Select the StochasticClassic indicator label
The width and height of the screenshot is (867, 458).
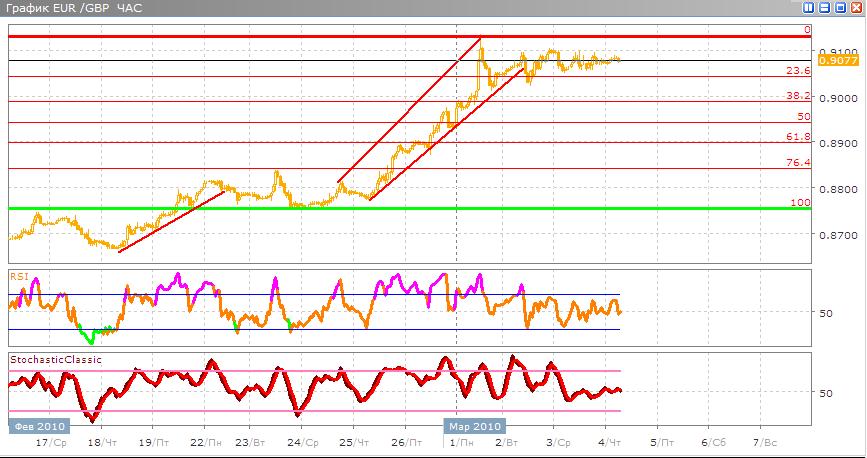click(56, 360)
